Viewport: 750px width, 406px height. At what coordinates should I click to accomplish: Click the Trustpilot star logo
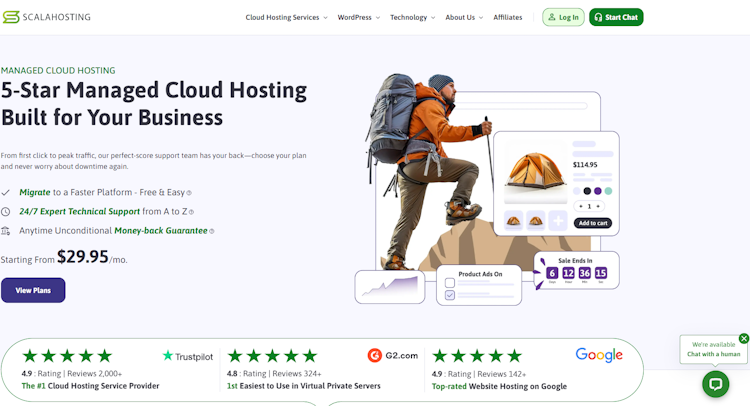point(167,355)
